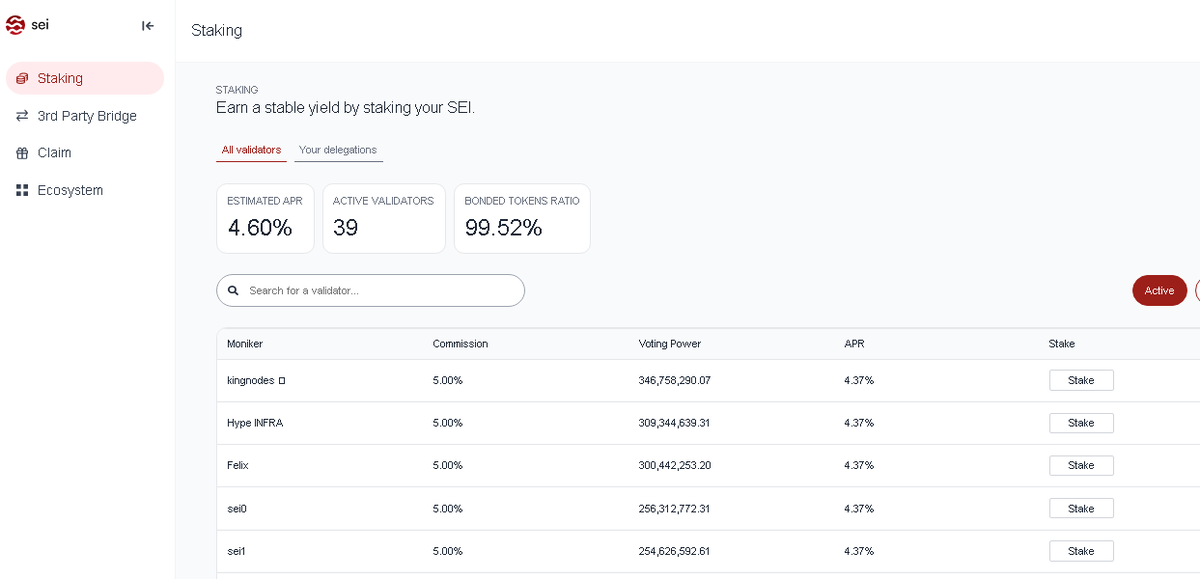This screenshot has height=579, width=1200.
Task: Switch to All validators tab
Action: pos(251,150)
